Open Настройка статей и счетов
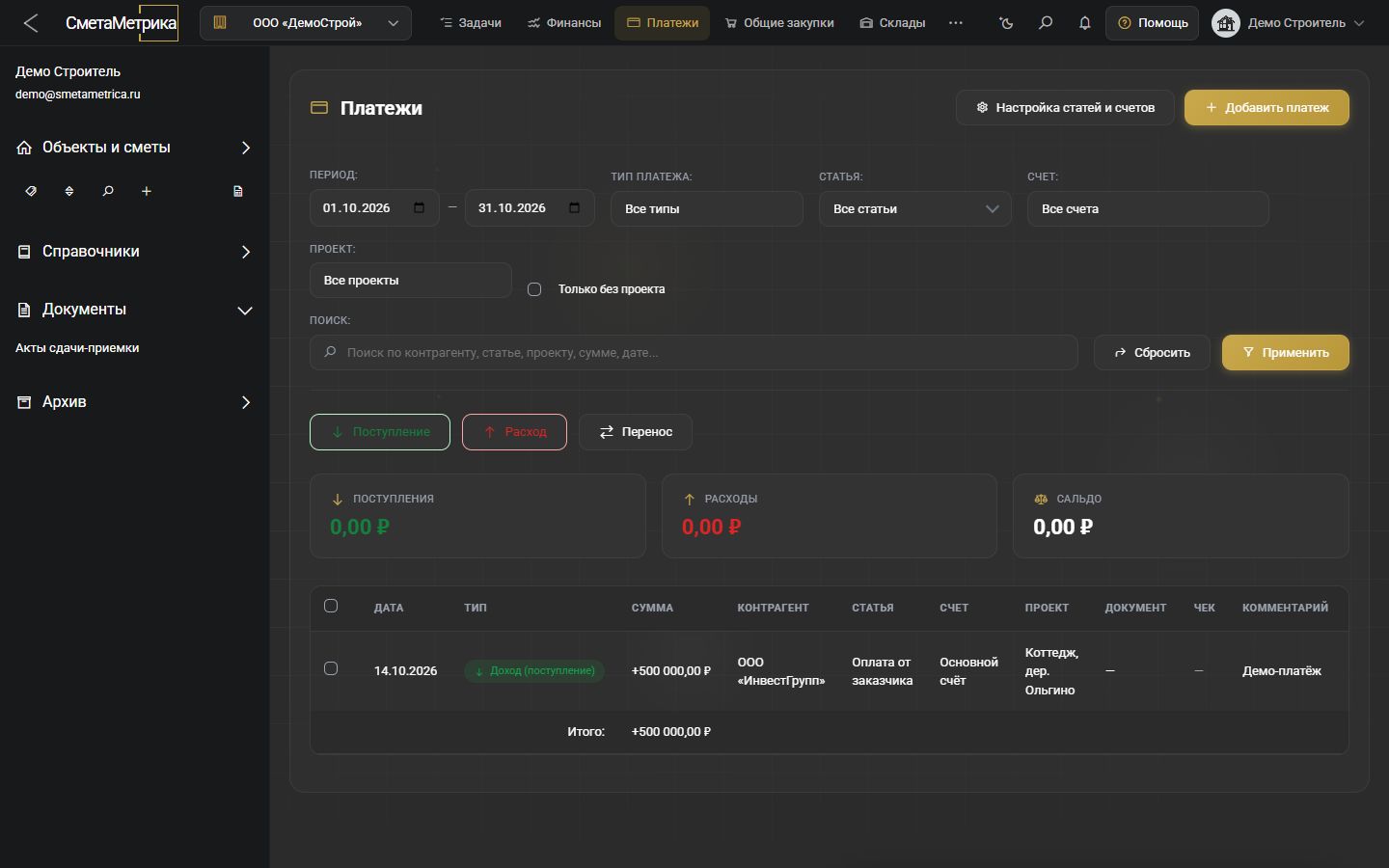1389x868 pixels. [x=1066, y=108]
